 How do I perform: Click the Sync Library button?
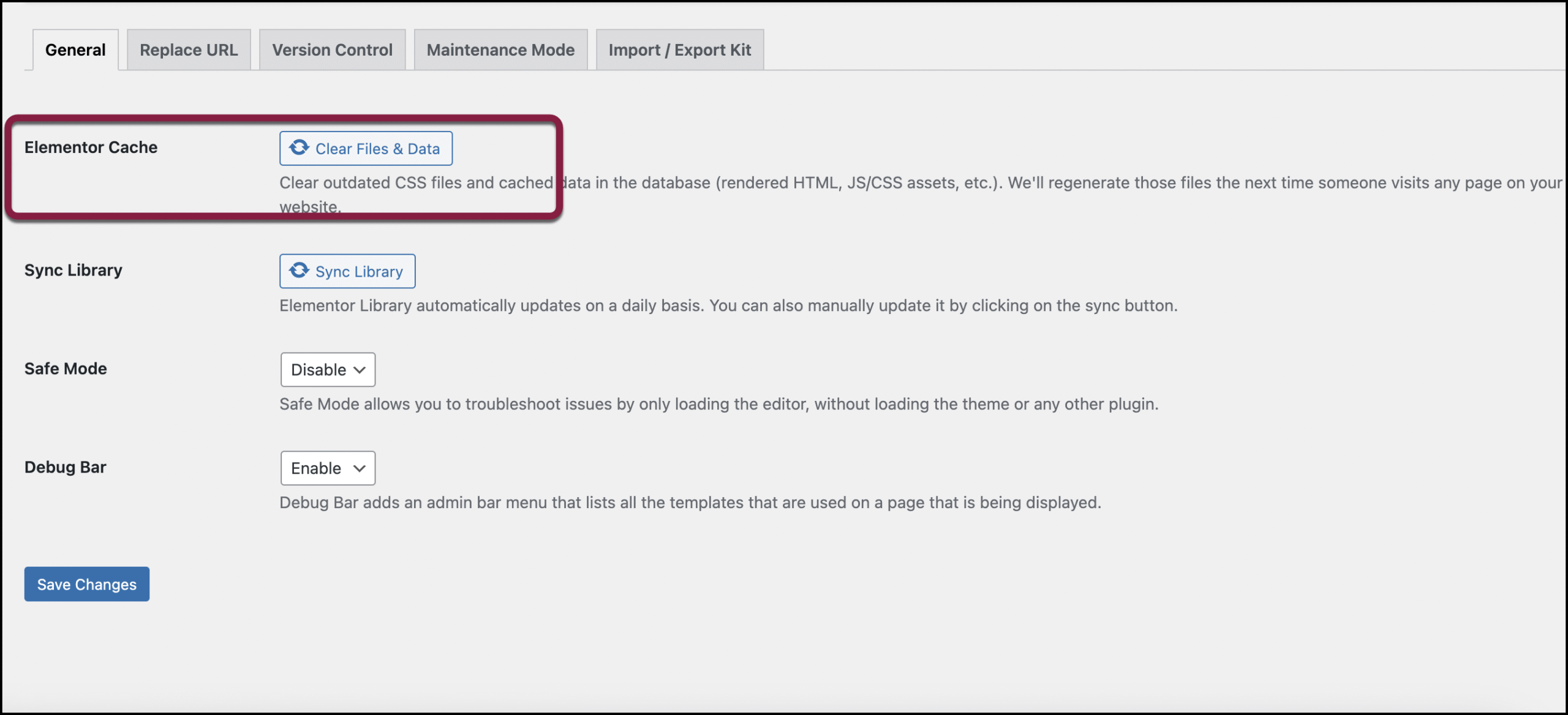(347, 271)
